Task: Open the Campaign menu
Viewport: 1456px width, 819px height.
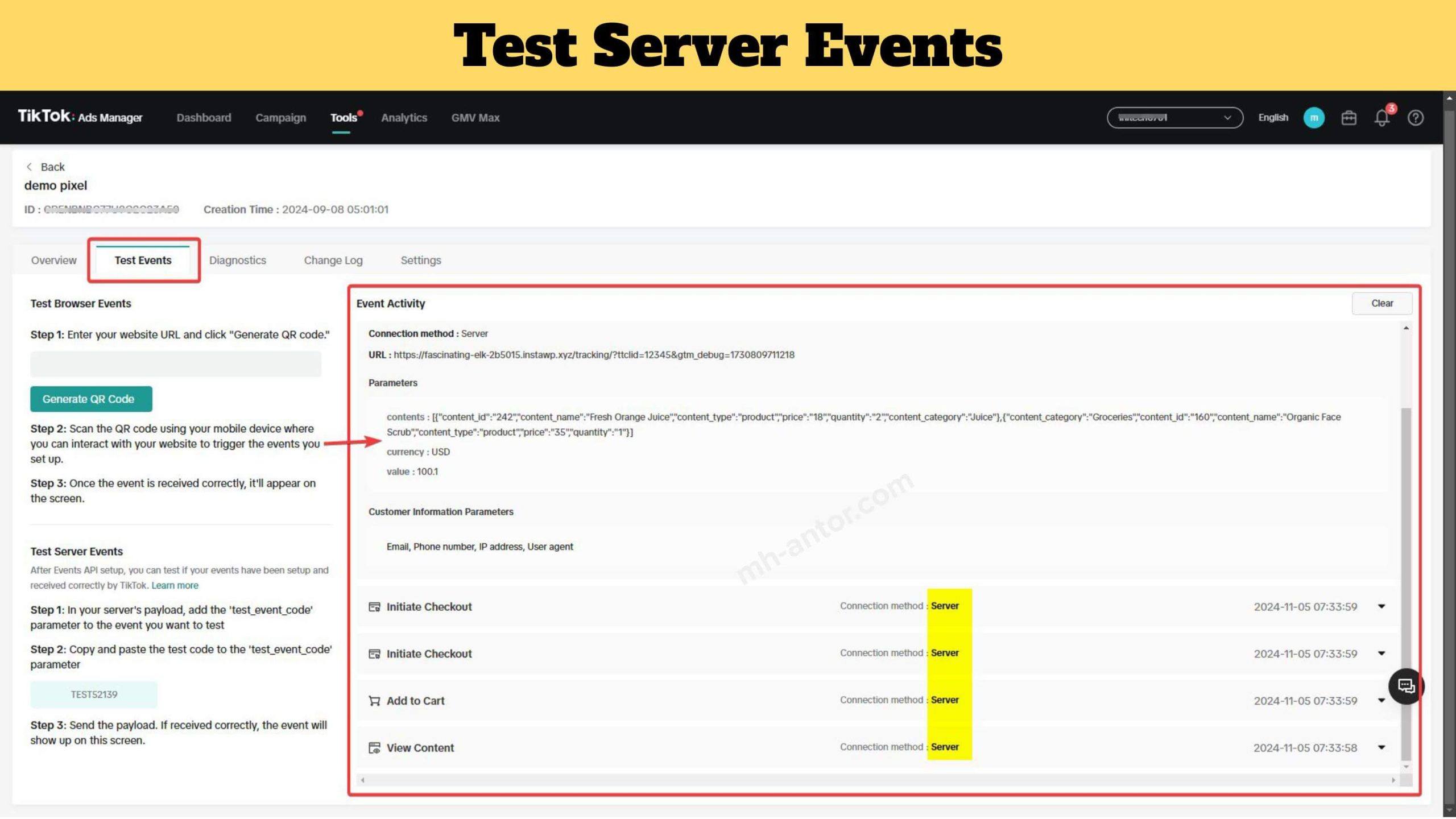Action: 280,118
